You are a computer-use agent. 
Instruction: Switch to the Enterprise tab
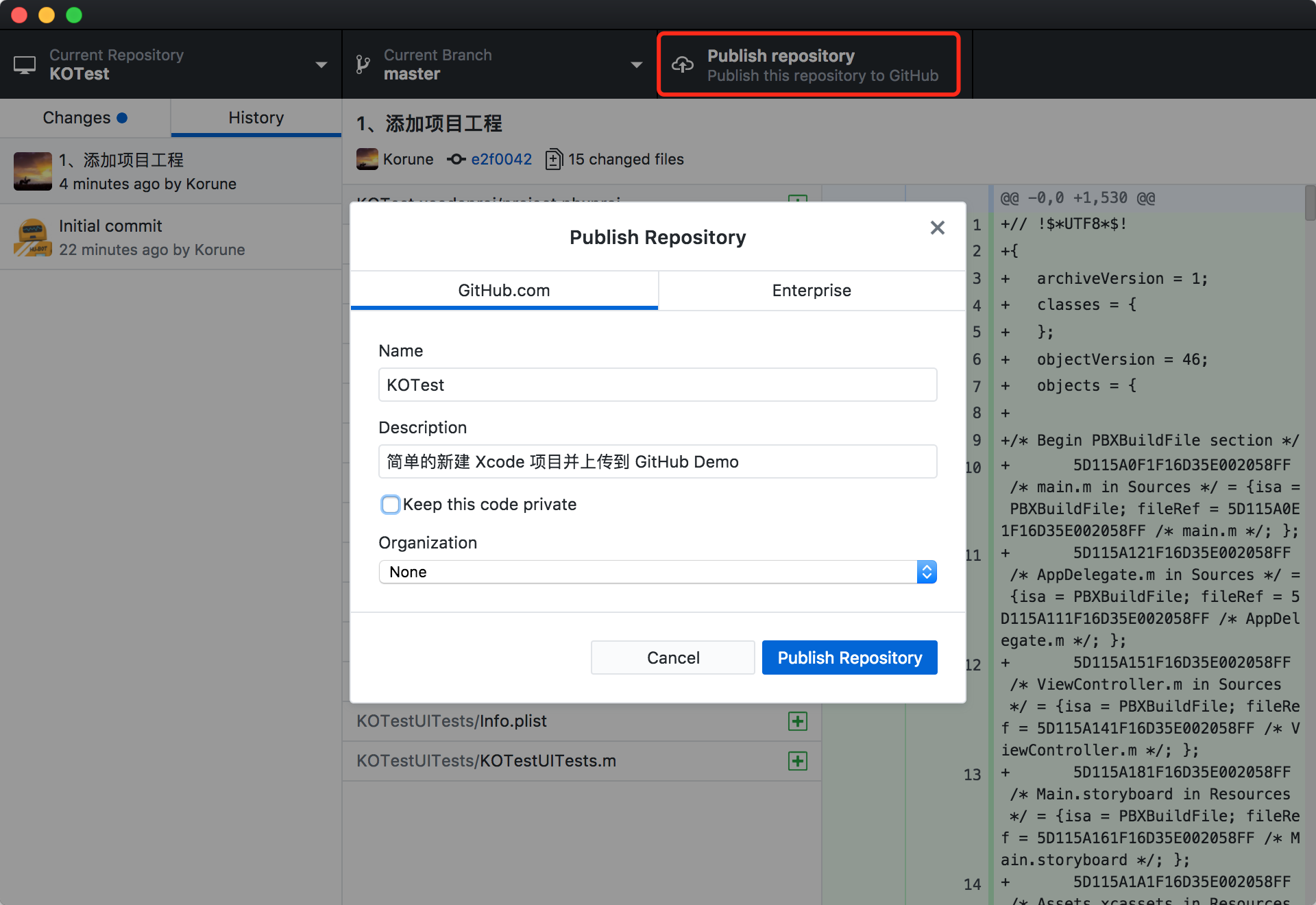click(x=812, y=291)
